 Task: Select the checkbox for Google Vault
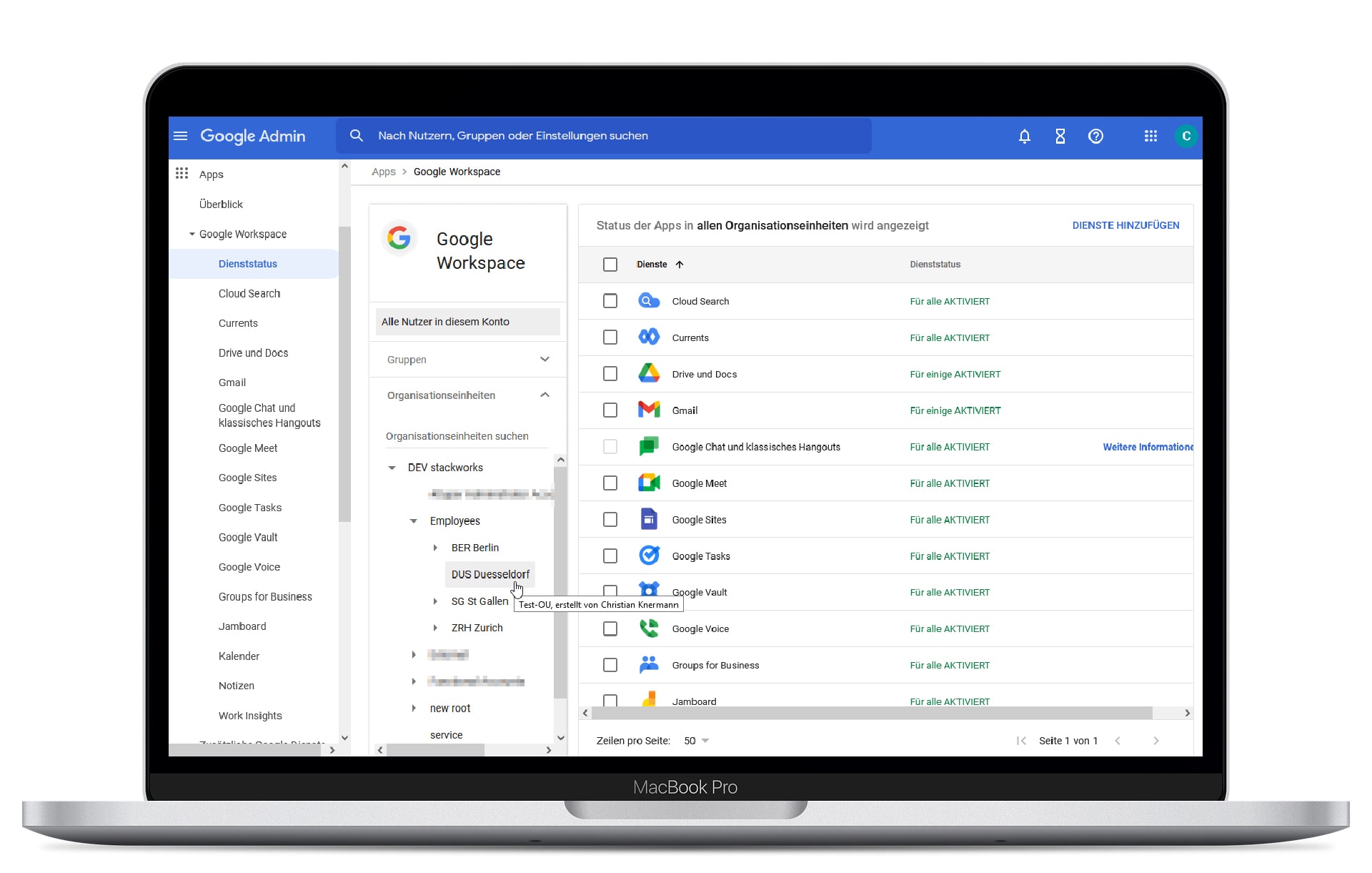[610, 592]
